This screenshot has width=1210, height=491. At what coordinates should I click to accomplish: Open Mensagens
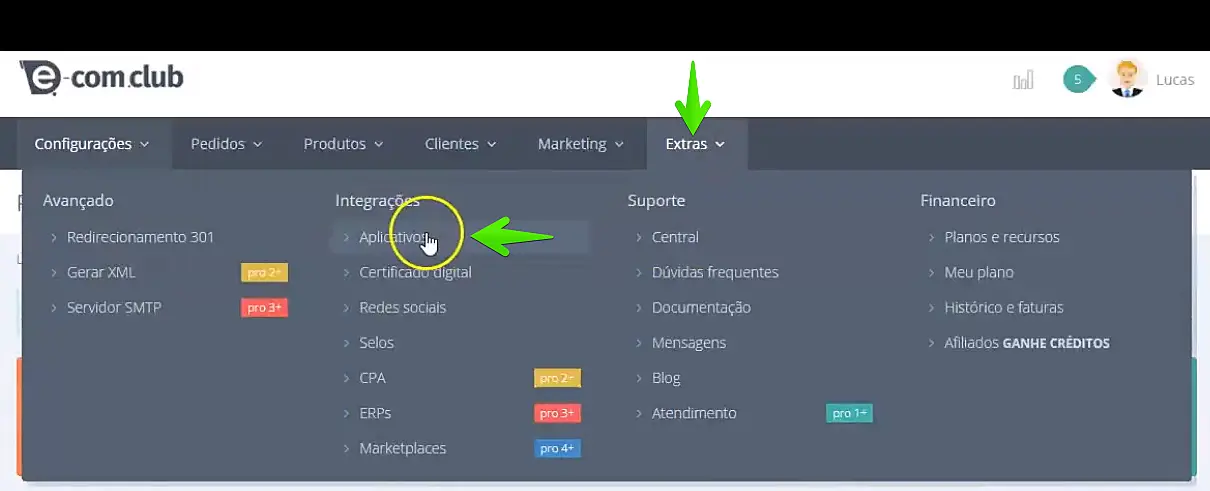(x=689, y=342)
